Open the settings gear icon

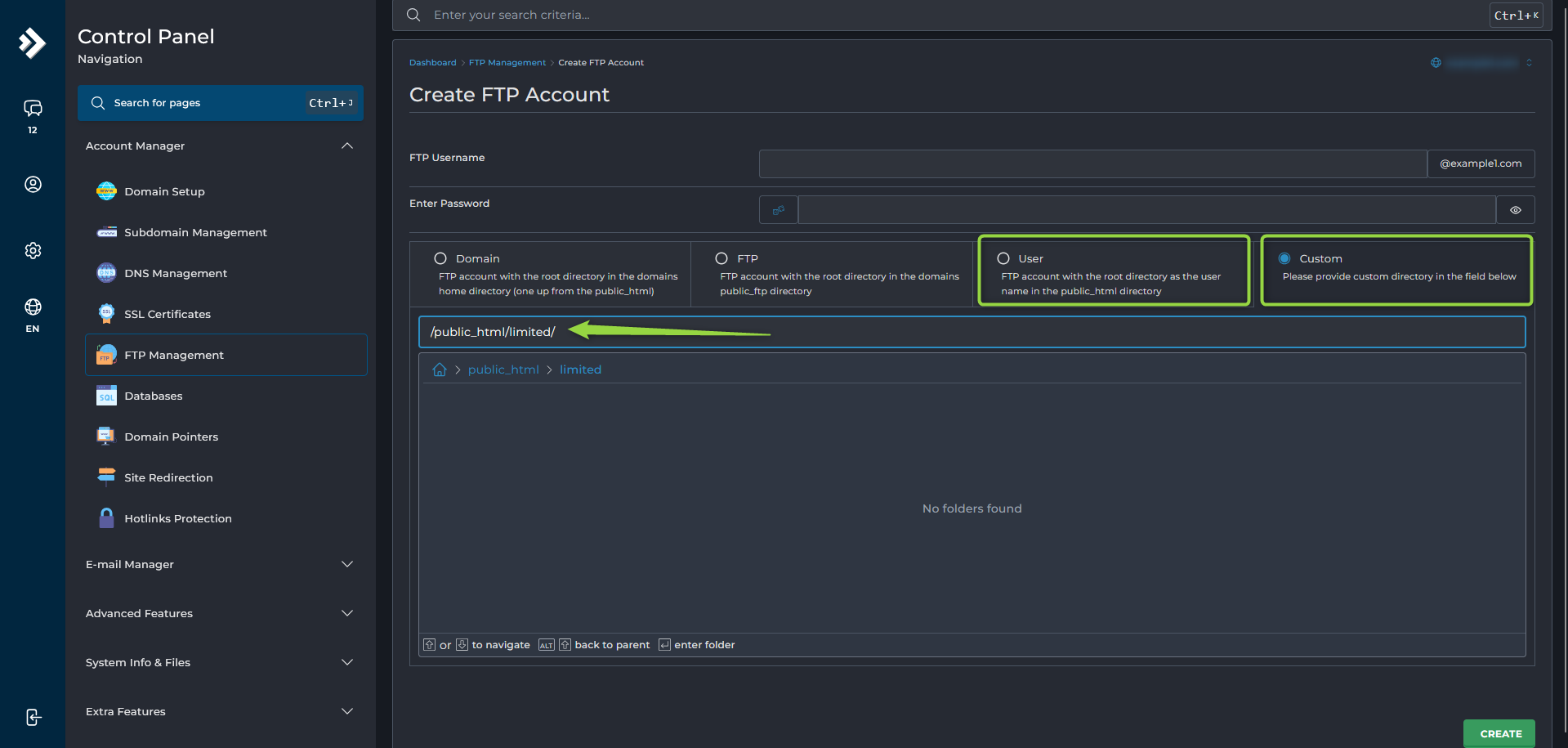click(33, 251)
